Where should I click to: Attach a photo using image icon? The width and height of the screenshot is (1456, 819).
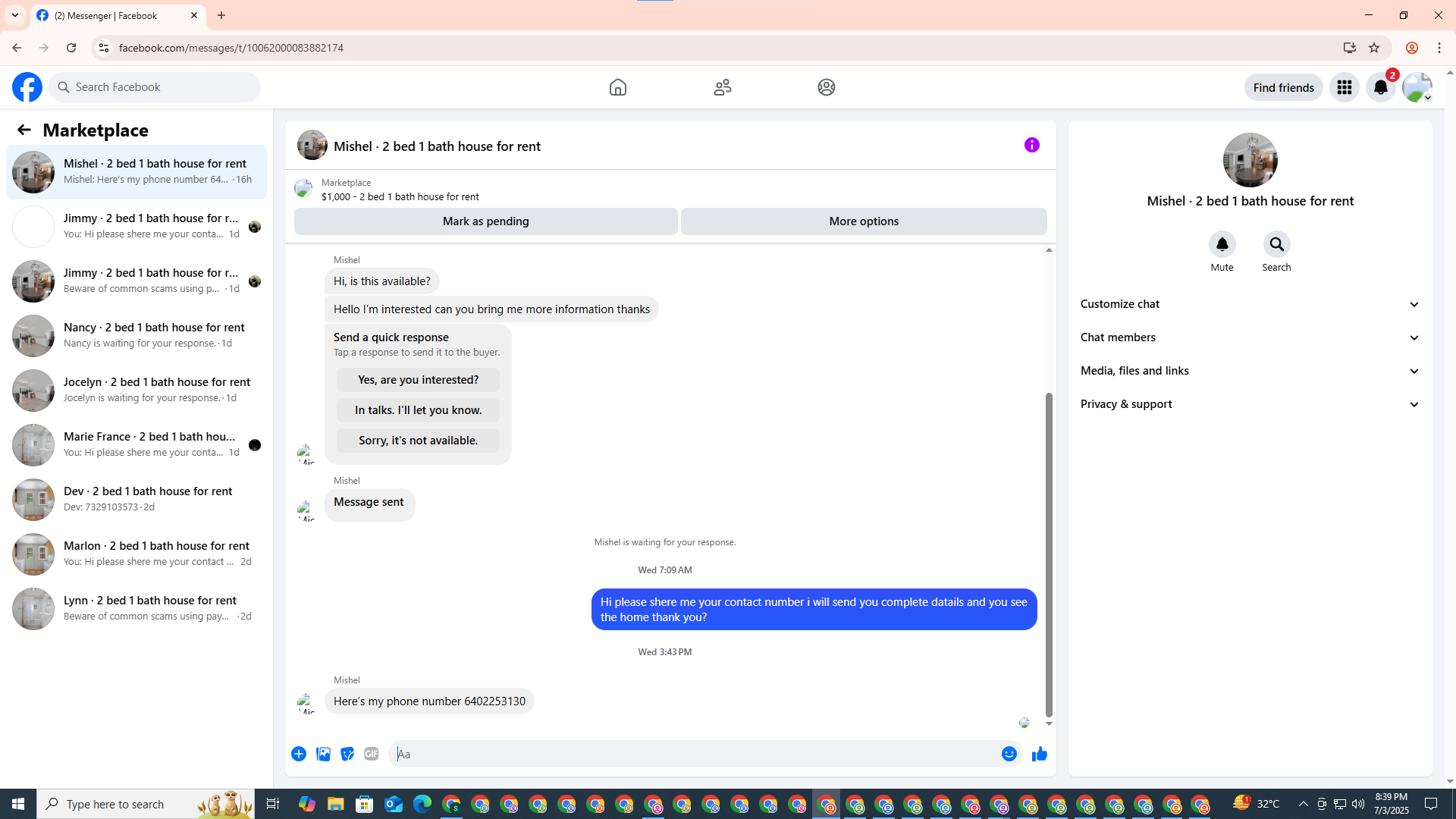(x=323, y=754)
